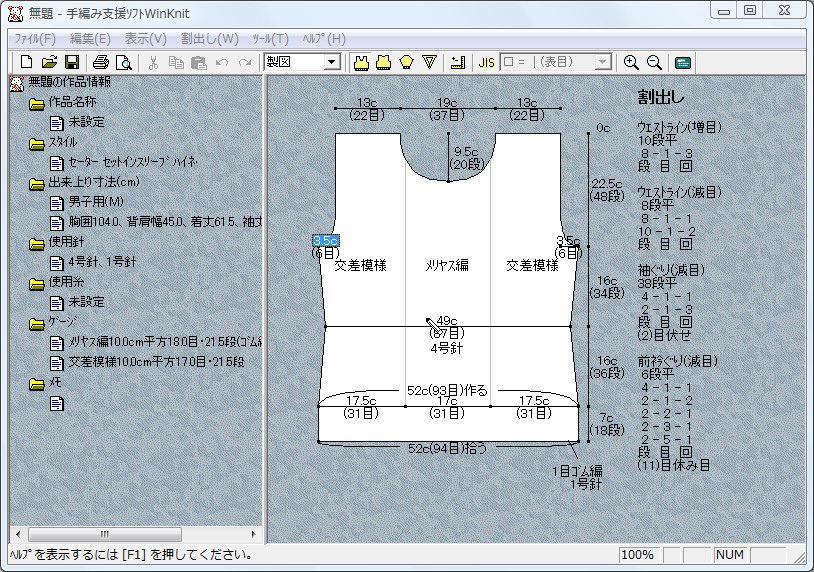Click the 19c (37目) neck width label

coord(446,109)
